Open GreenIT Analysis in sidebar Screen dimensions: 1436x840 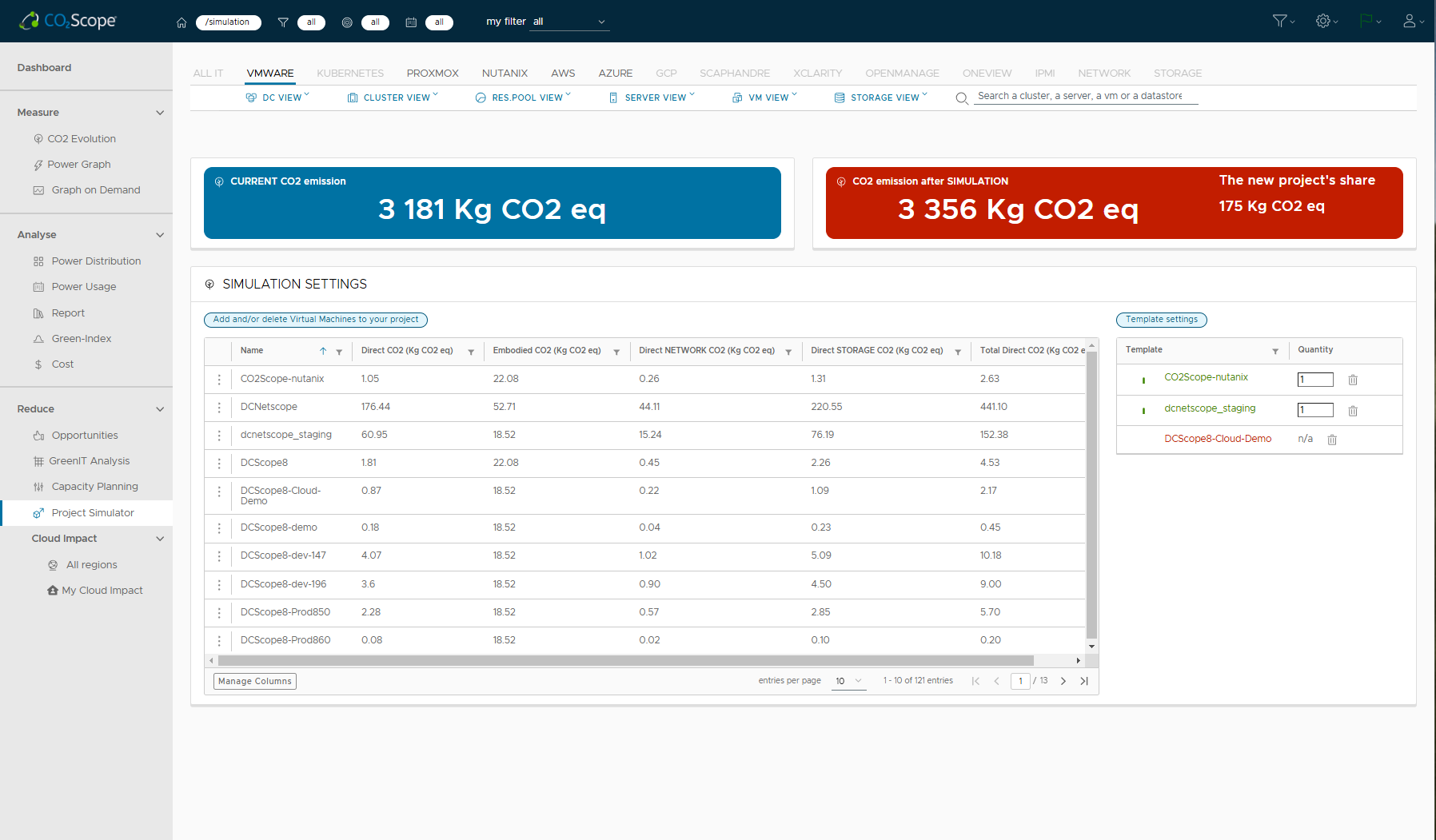coord(89,461)
